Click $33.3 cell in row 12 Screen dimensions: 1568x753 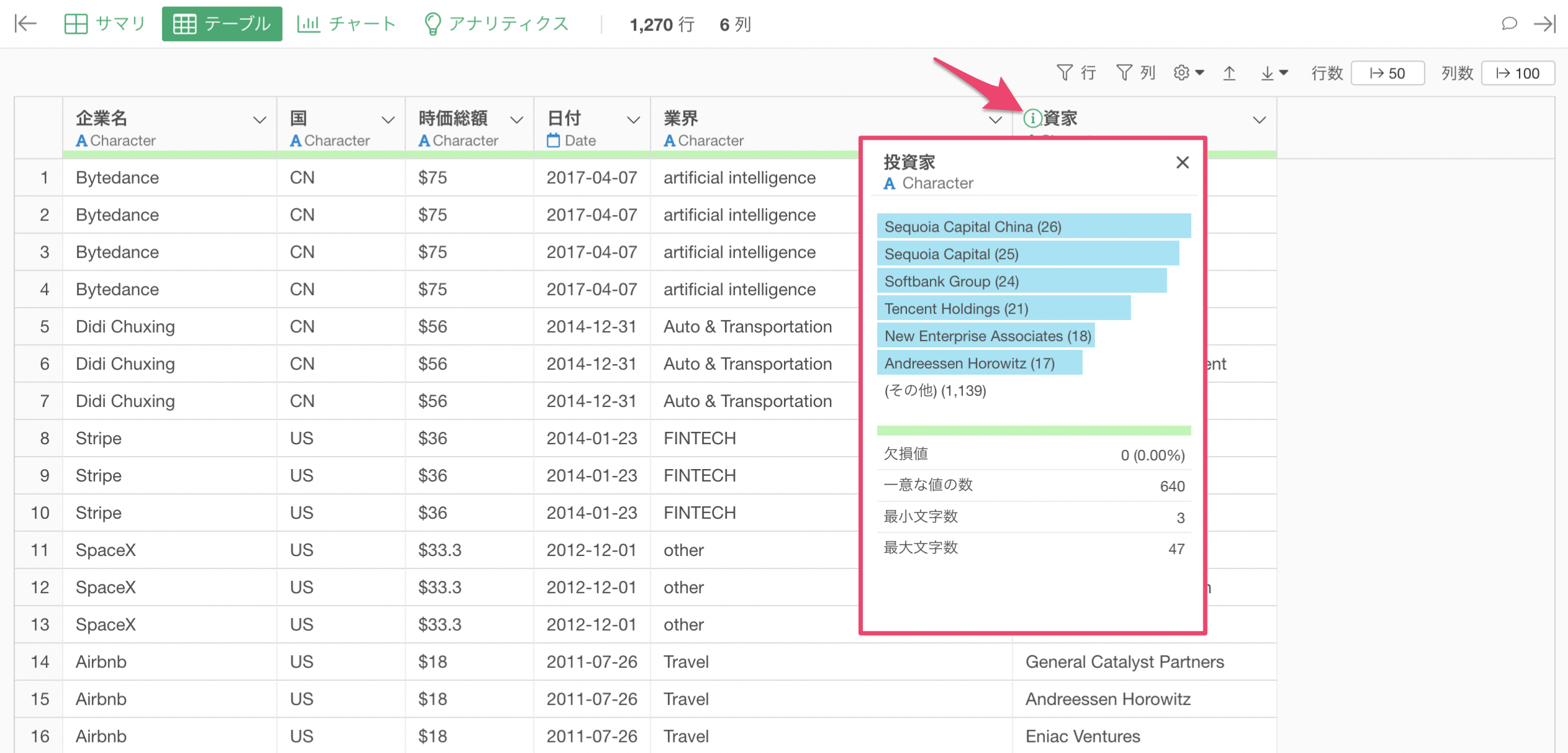click(469, 588)
